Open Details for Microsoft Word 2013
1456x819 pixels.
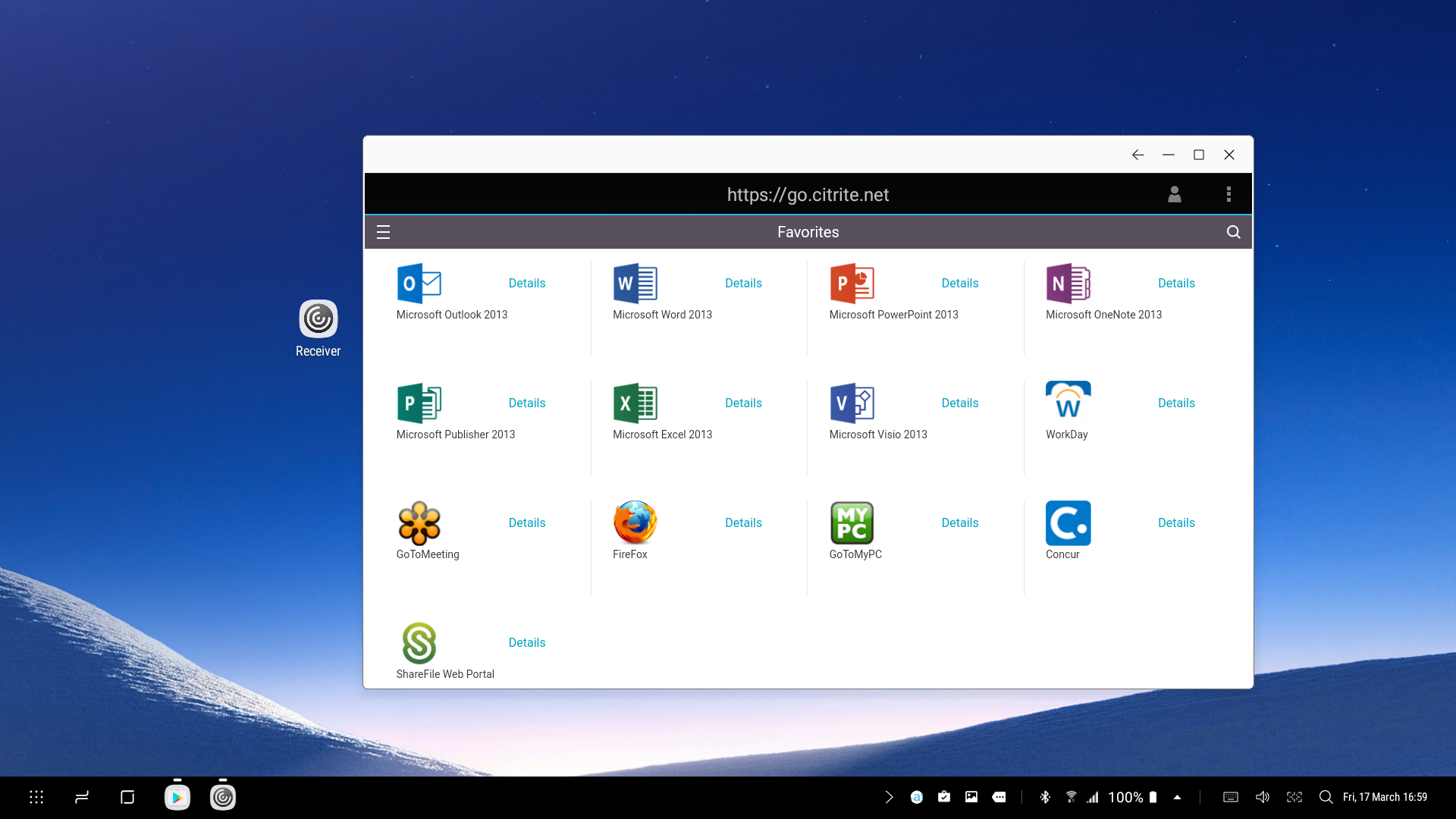pos(743,284)
